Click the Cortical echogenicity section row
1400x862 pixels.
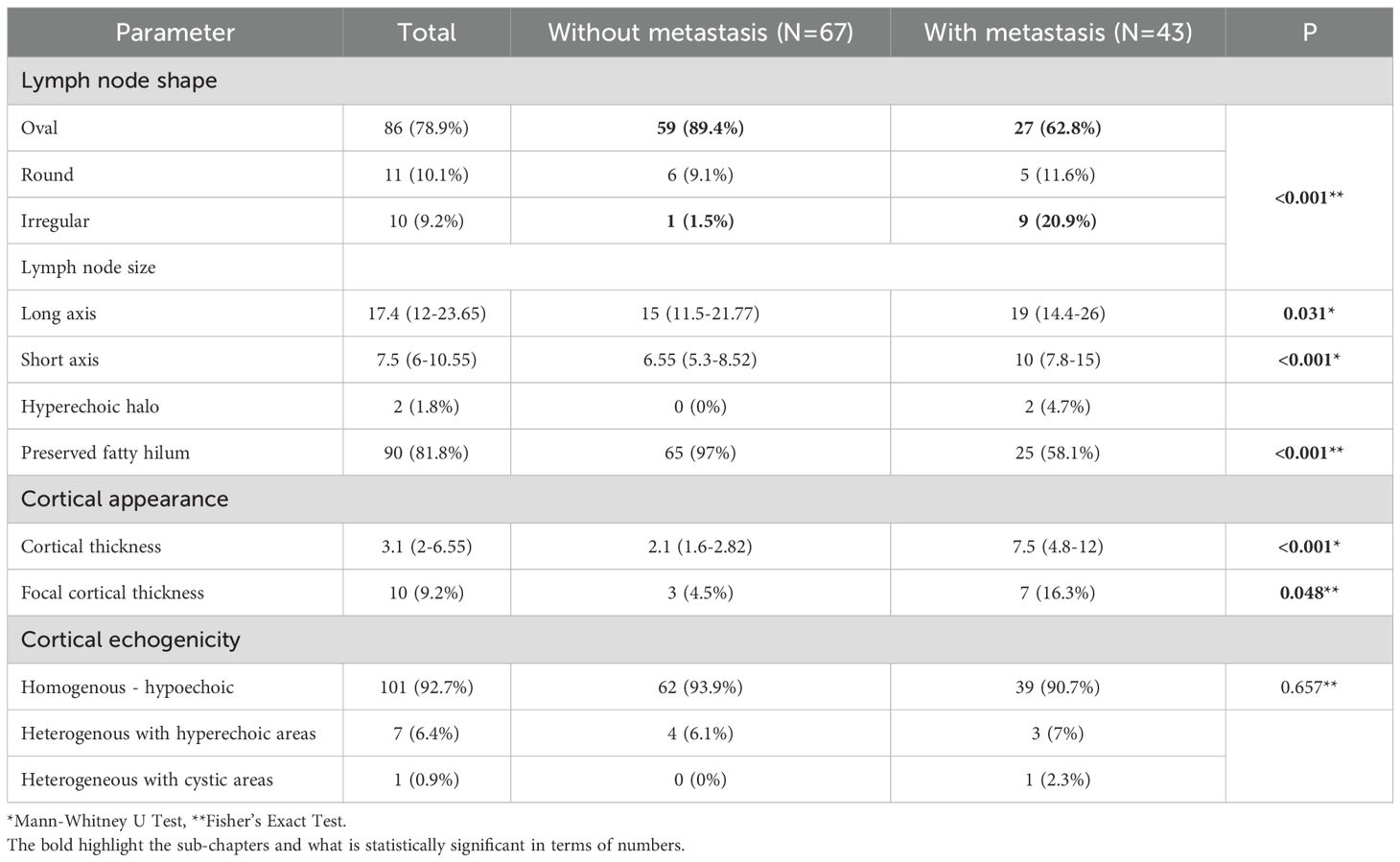coord(130,640)
